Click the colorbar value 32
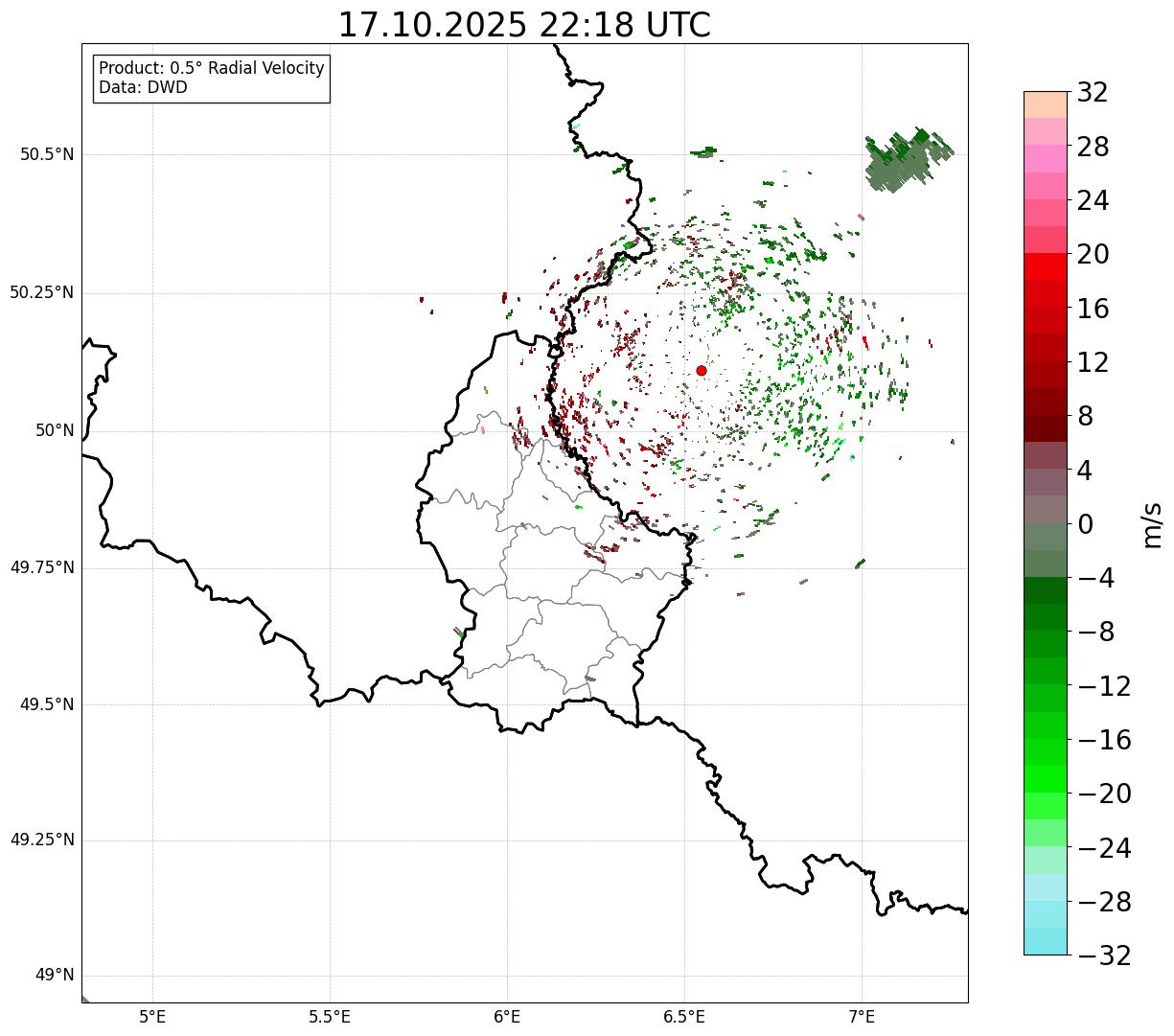This screenshot has width=1174, height=1036. [x=1093, y=92]
